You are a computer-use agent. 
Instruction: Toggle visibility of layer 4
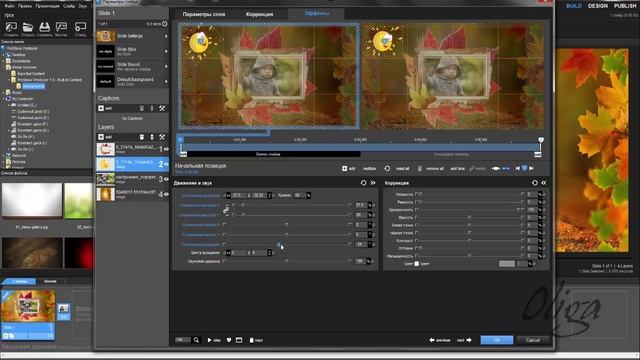pyautogui.click(x=166, y=194)
